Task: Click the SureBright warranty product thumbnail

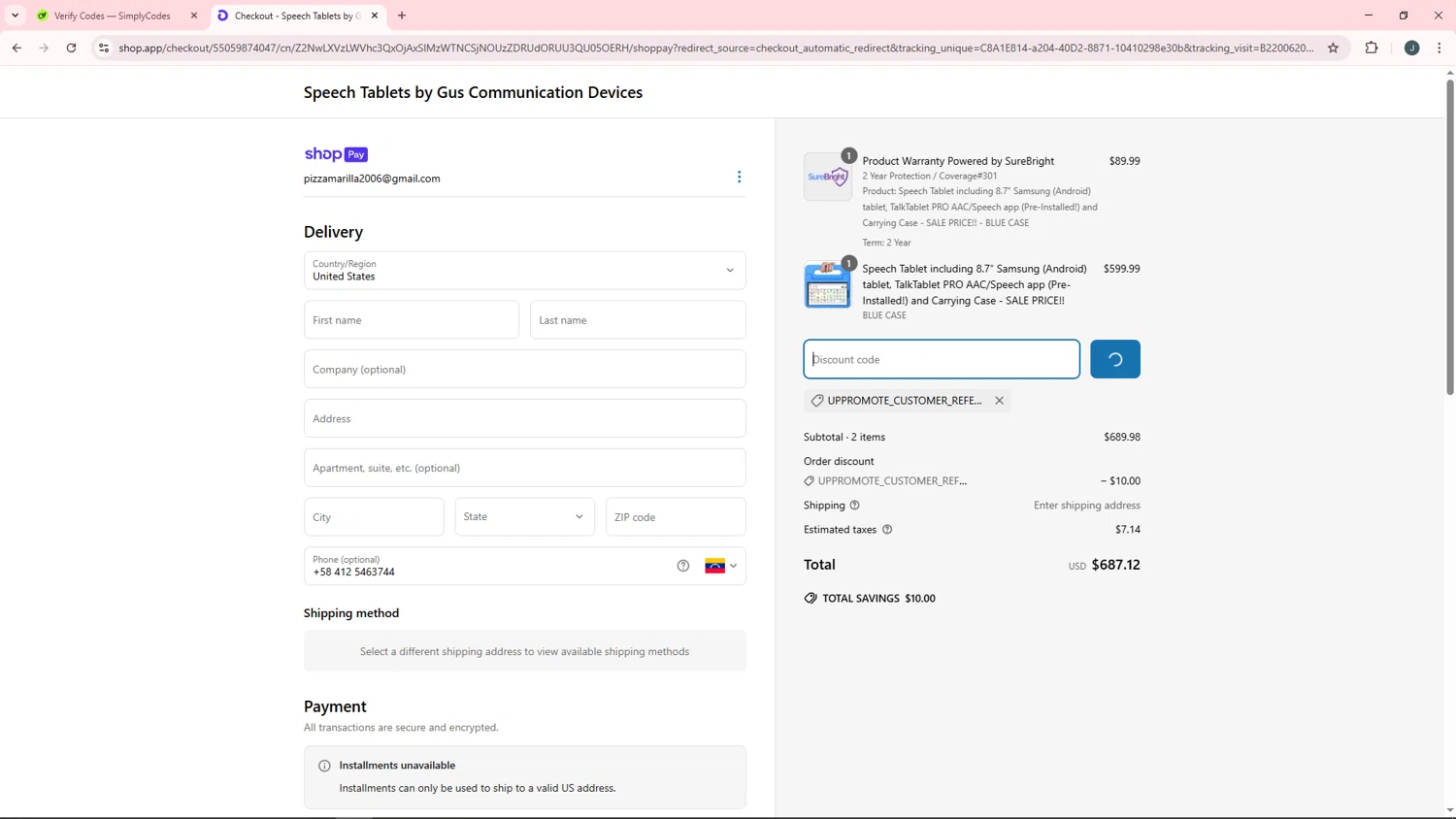Action: click(x=828, y=177)
